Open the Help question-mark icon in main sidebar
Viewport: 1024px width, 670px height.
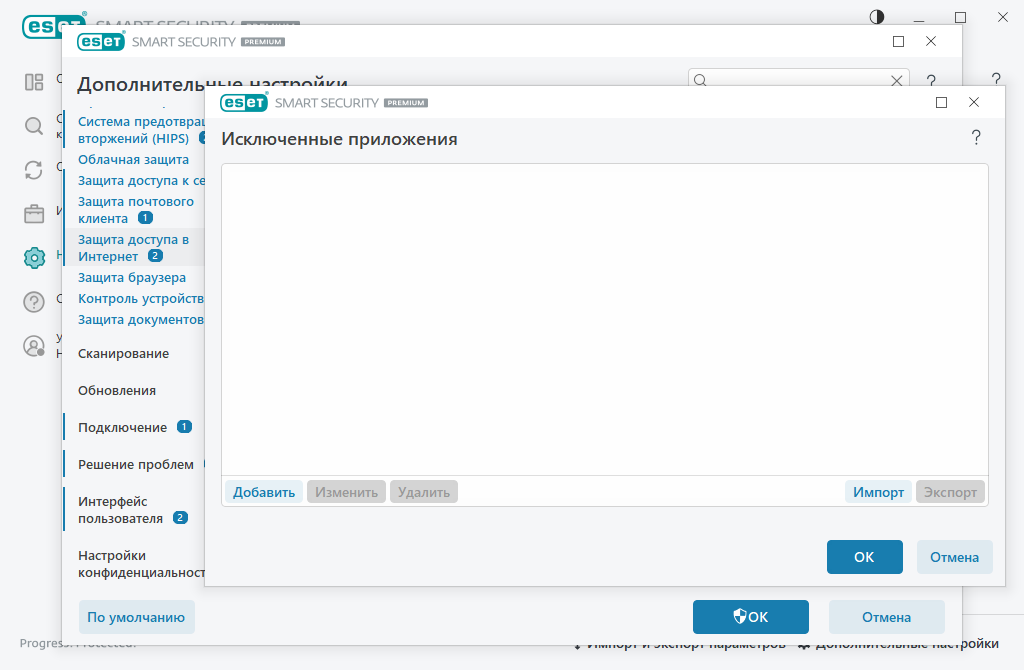(x=34, y=302)
